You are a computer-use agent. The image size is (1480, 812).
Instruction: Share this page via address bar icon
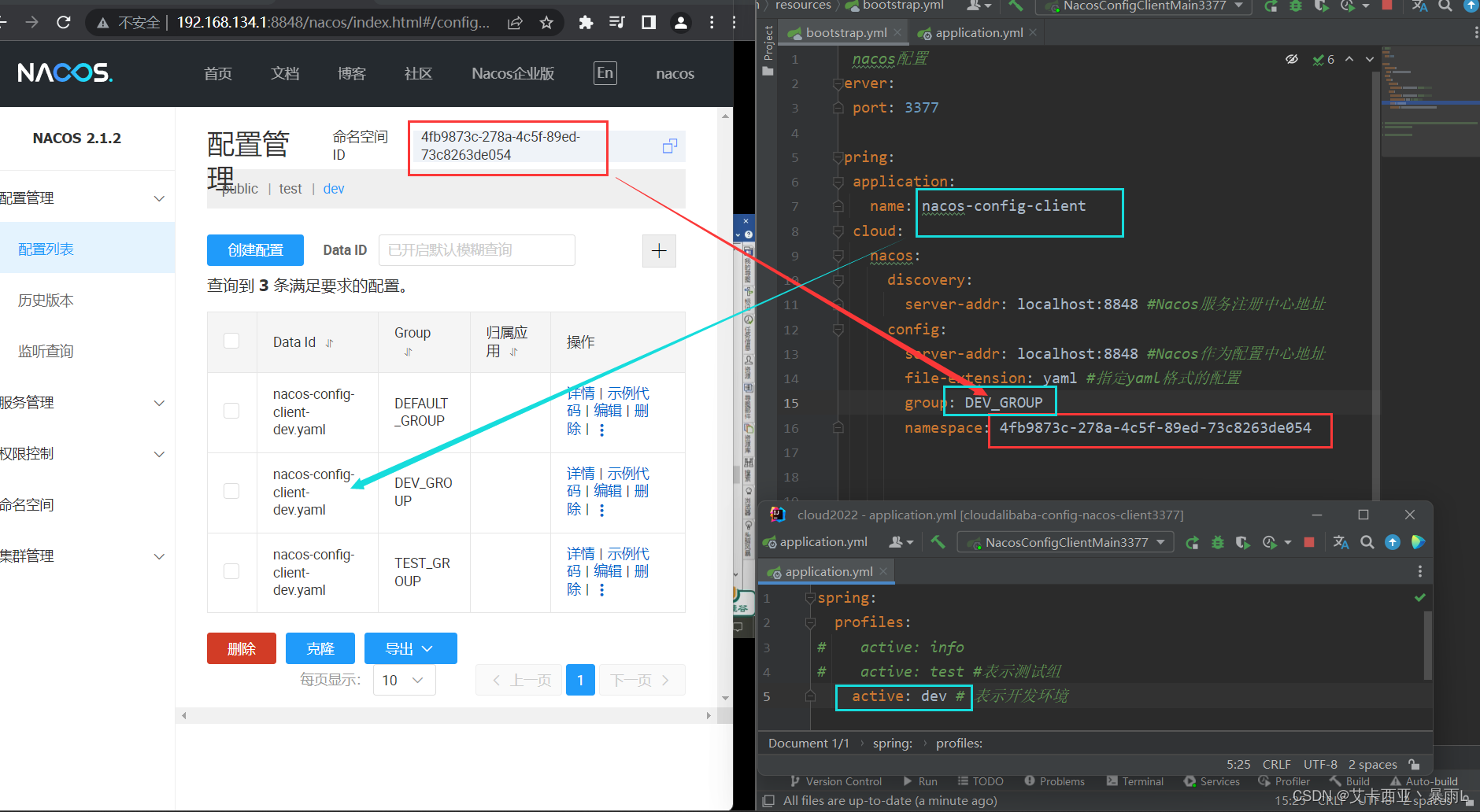point(515,23)
